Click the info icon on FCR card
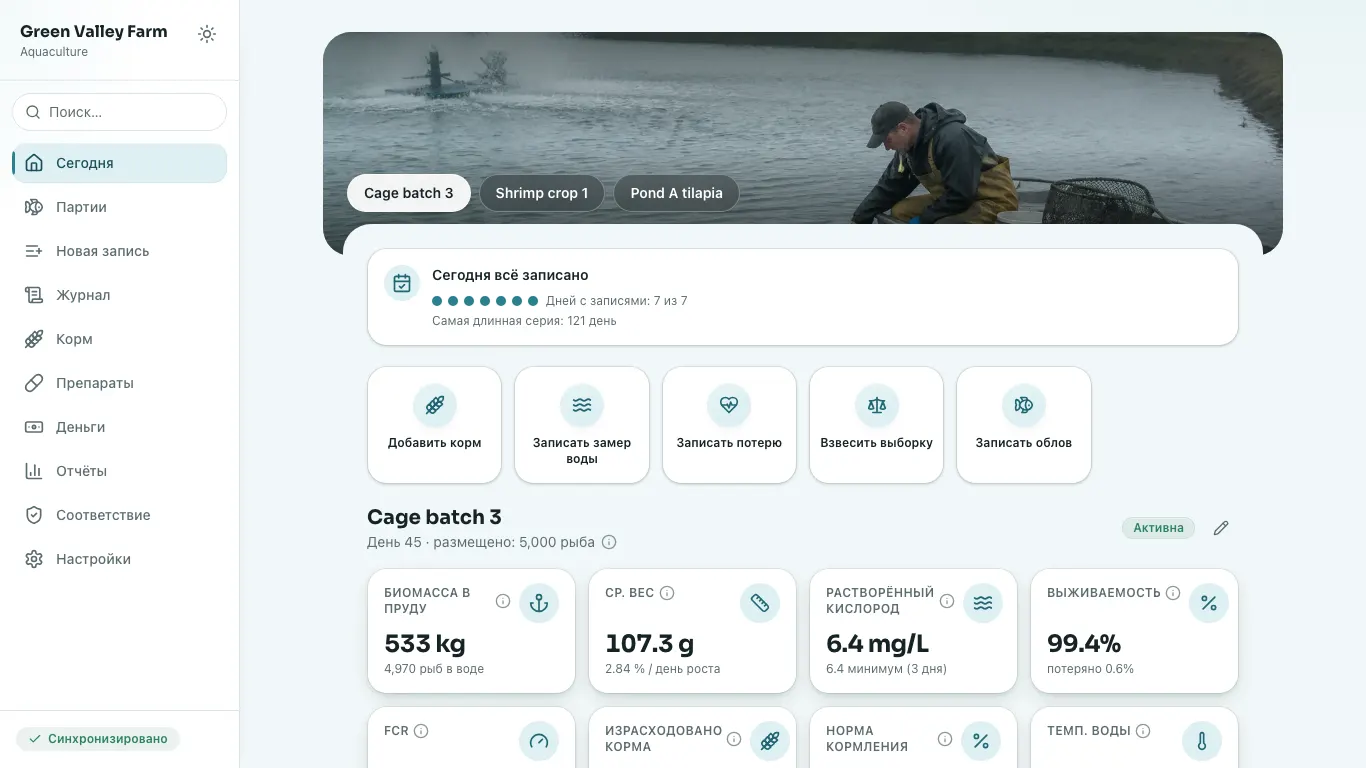This screenshot has width=1366, height=768. coord(421,731)
